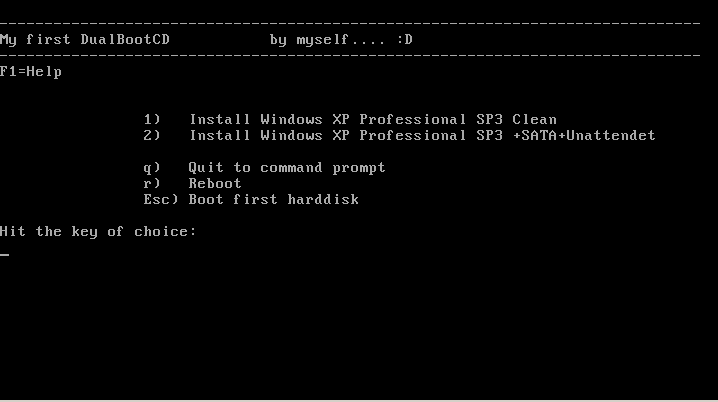718x402 pixels.
Task: Click the word 'Clean' in option 1
Action: coord(534,120)
